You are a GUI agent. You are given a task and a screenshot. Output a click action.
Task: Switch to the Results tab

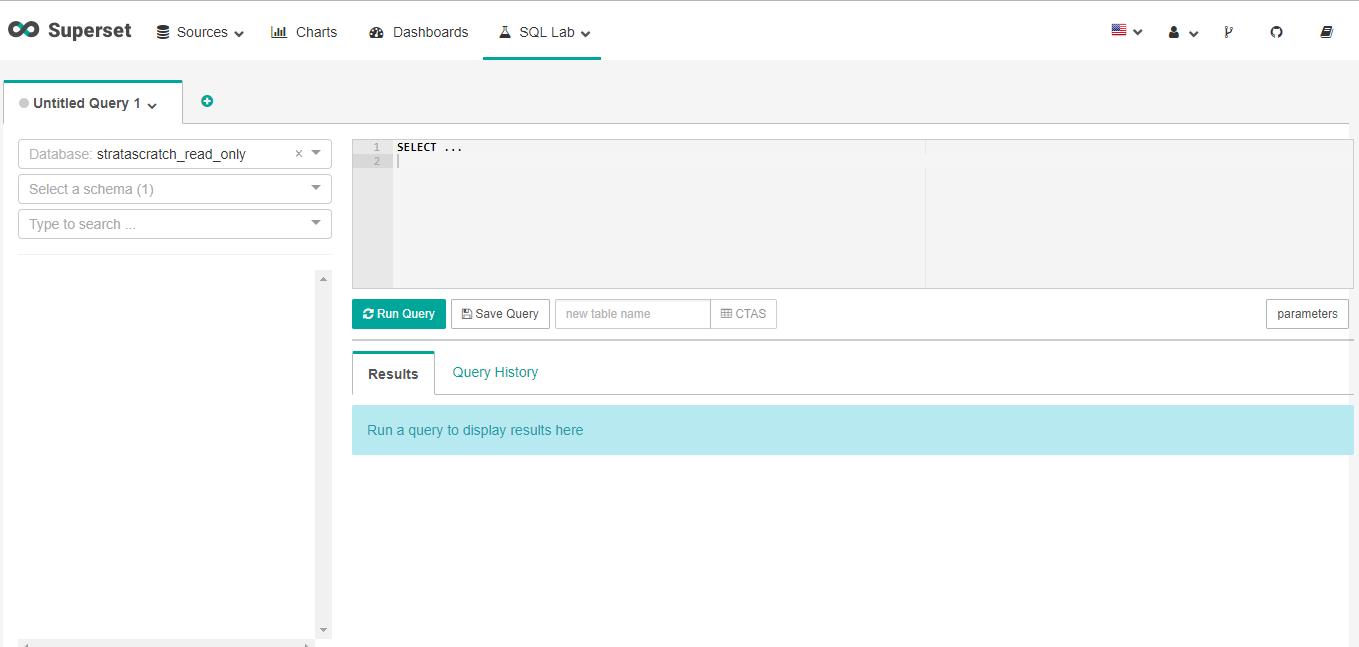(x=393, y=374)
